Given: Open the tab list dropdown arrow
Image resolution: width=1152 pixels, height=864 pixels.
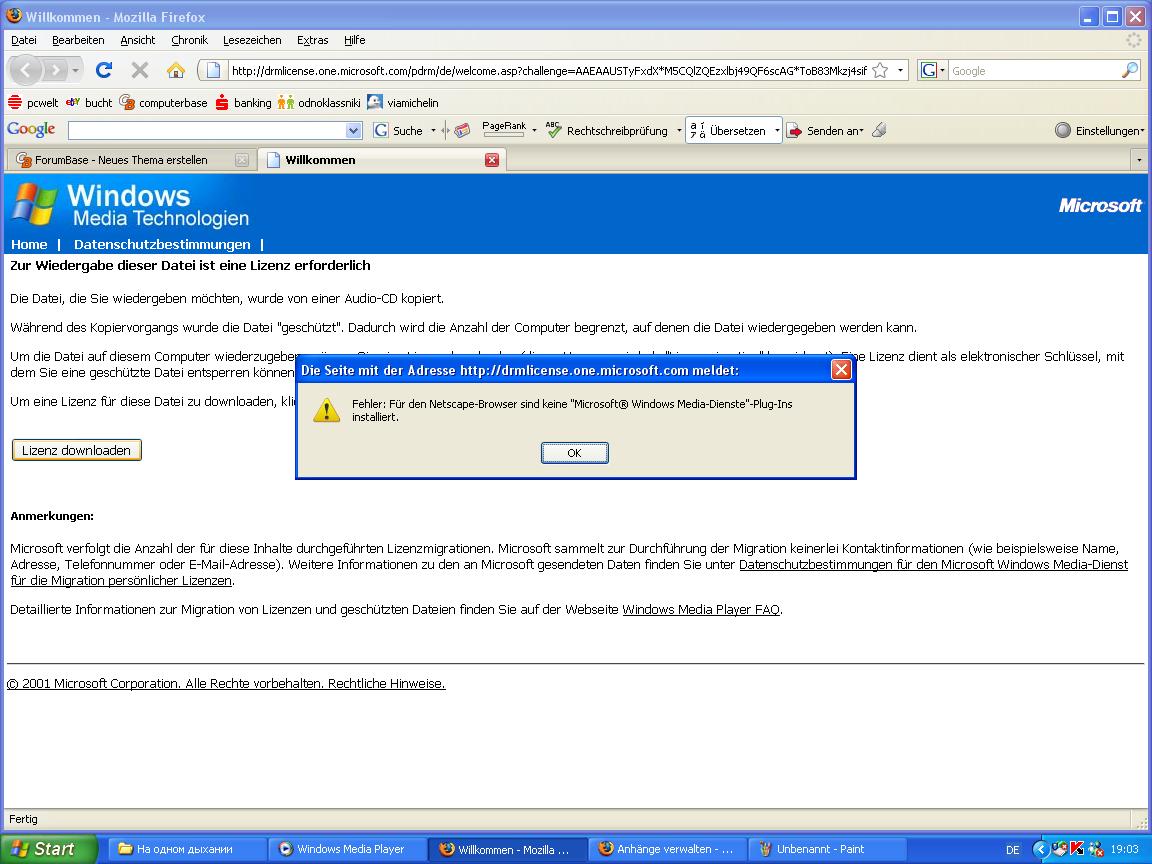Looking at the screenshot, I should pyautogui.click(x=1140, y=160).
